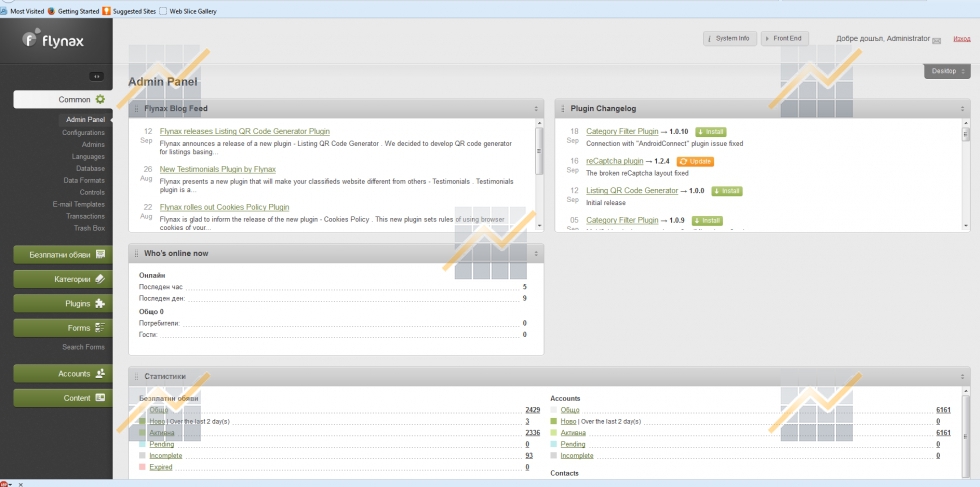Open Ново link under Accounts

click(x=568, y=421)
